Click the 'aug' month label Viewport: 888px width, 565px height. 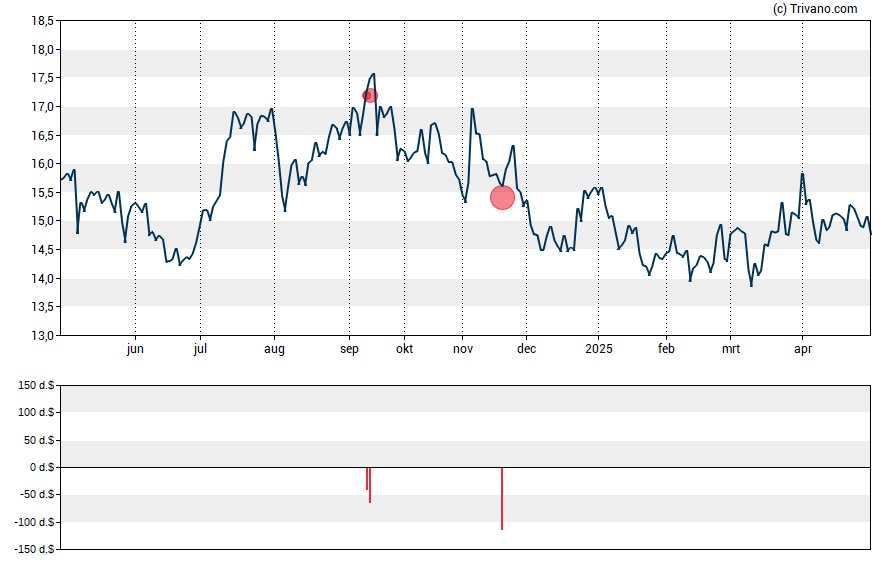[x=274, y=349]
